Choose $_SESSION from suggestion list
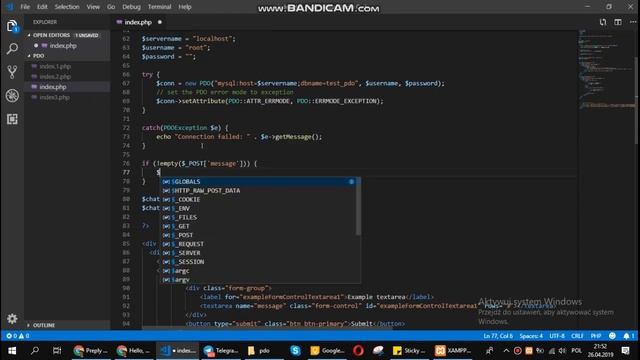 pos(258,262)
